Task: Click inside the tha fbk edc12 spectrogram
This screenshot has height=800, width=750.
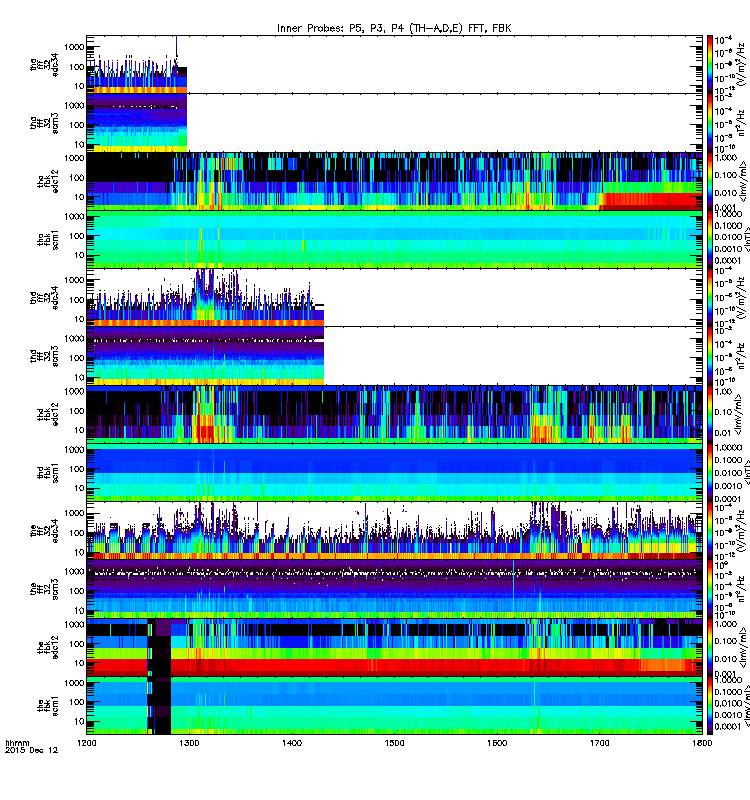Action: click(x=394, y=181)
